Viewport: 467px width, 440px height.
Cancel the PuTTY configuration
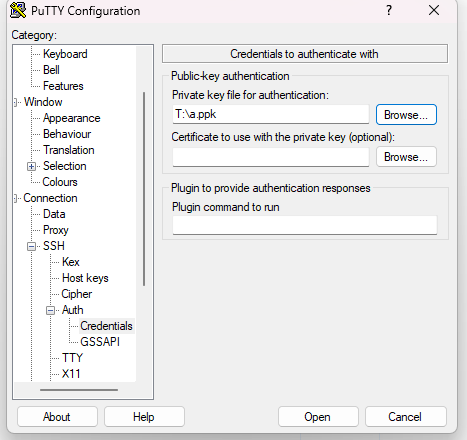(x=405, y=417)
